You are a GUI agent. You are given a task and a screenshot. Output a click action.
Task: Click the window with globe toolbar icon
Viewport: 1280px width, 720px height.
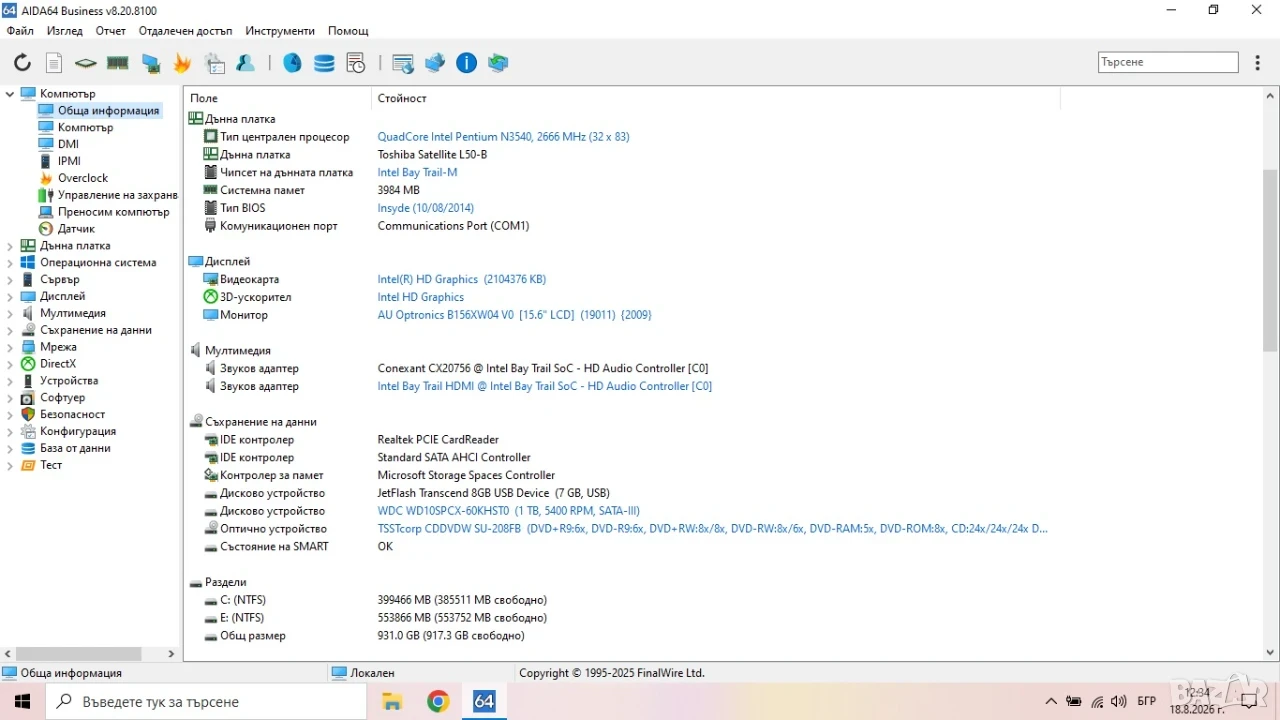click(403, 63)
